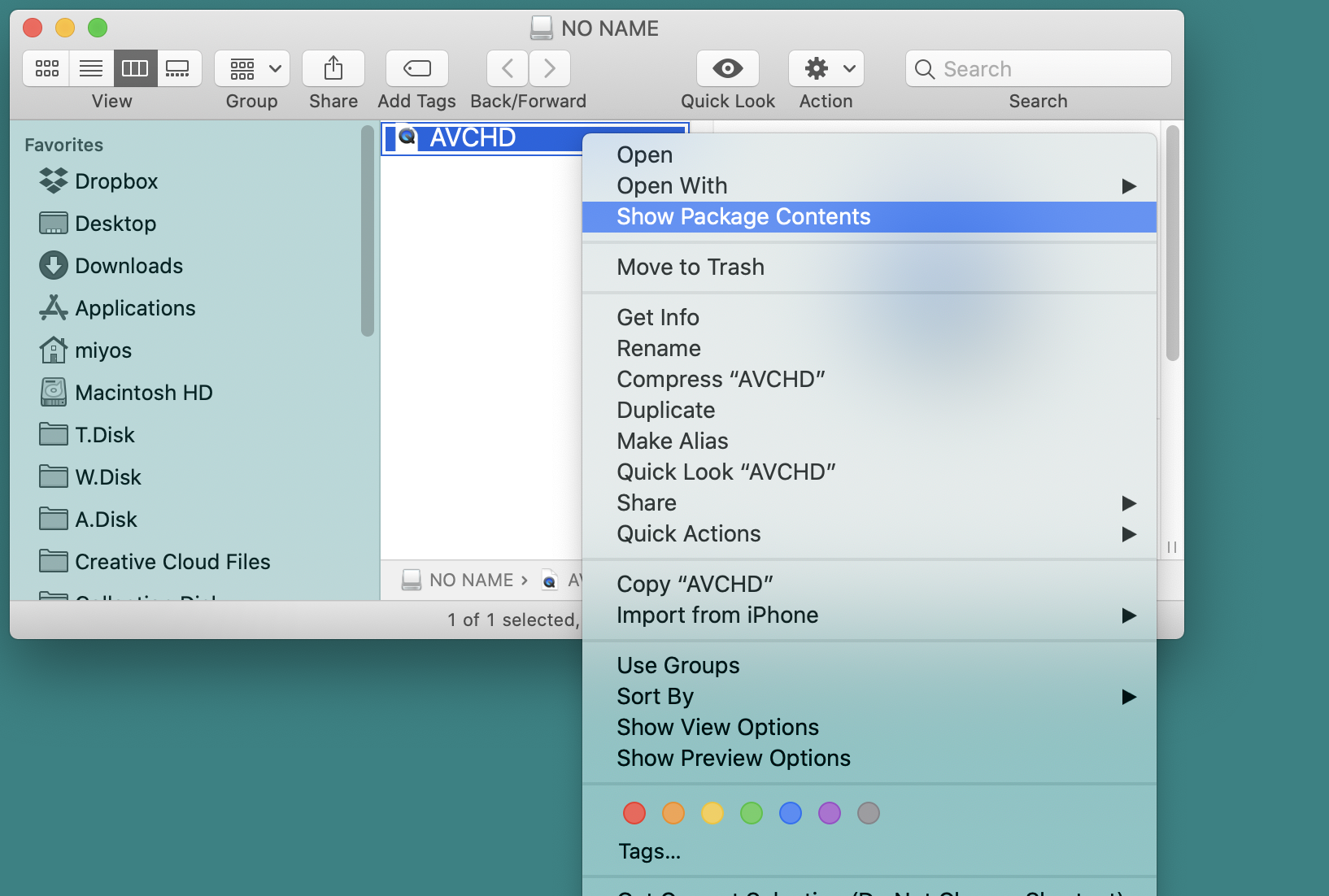Choose Get Info in context menu
Image resolution: width=1329 pixels, height=896 pixels.
pos(658,317)
